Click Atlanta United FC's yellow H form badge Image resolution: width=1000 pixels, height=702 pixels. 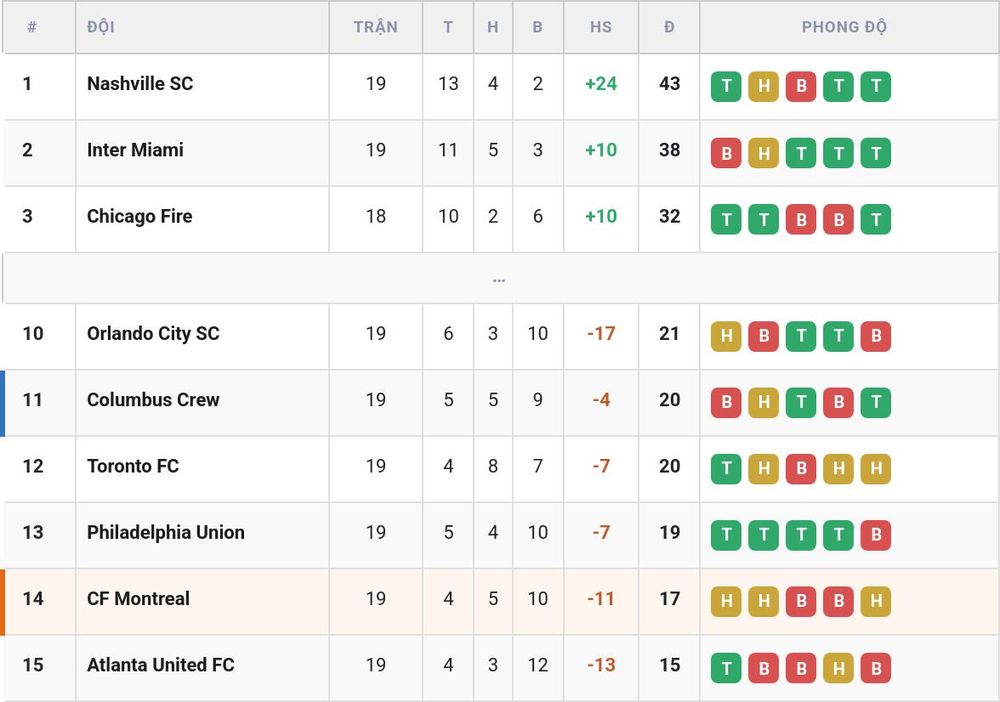pos(839,668)
